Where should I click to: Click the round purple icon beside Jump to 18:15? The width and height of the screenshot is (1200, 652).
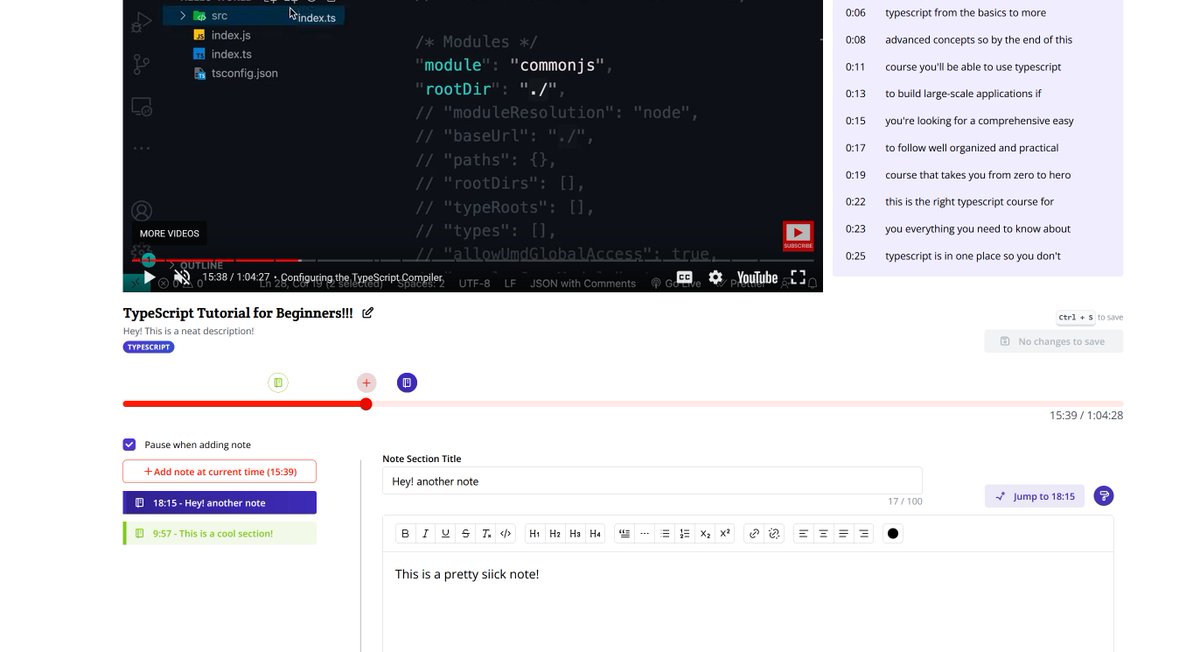[1103, 496]
